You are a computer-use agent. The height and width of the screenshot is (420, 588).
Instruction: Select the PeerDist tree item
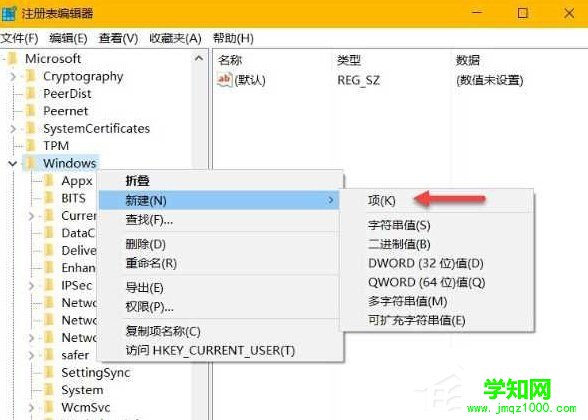(x=67, y=93)
